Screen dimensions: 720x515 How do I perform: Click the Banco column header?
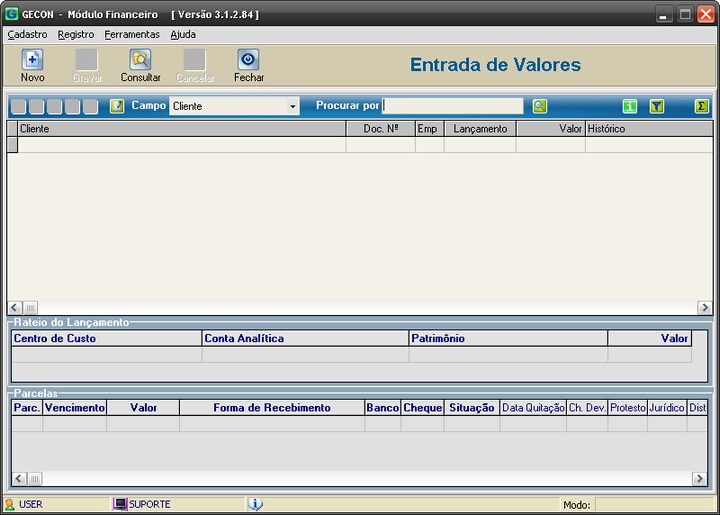pos(383,408)
